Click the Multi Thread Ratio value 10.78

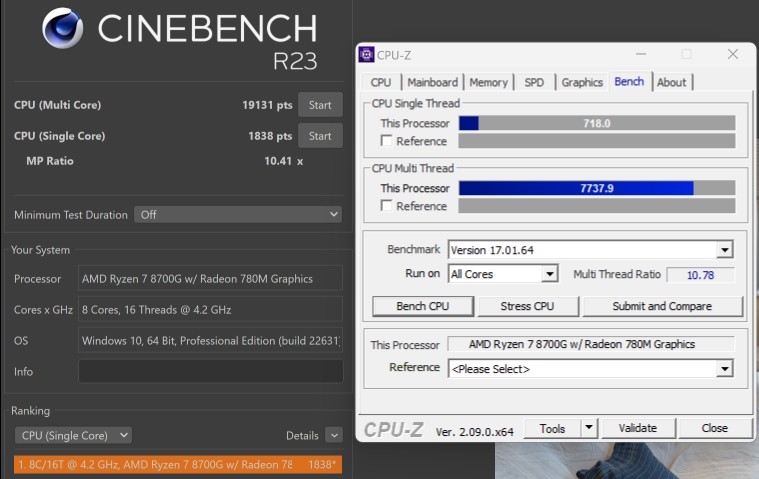coord(700,275)
